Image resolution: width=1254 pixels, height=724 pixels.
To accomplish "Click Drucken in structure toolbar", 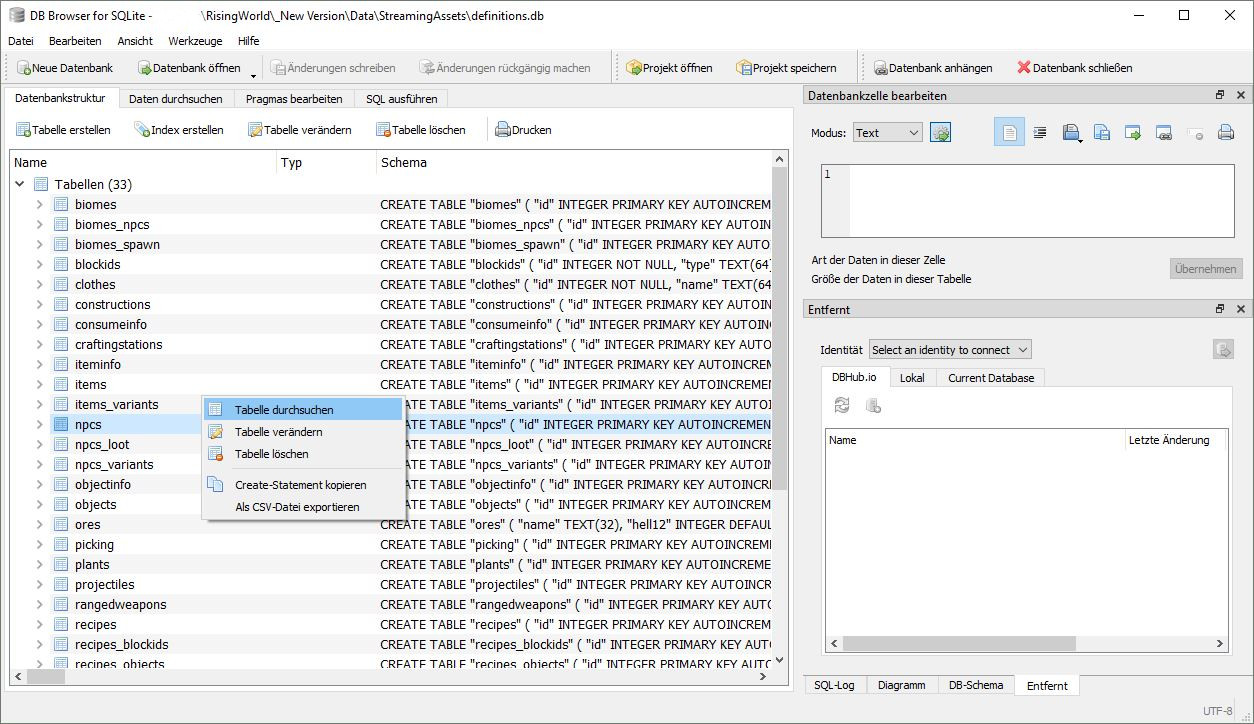I will pos(523,130).
